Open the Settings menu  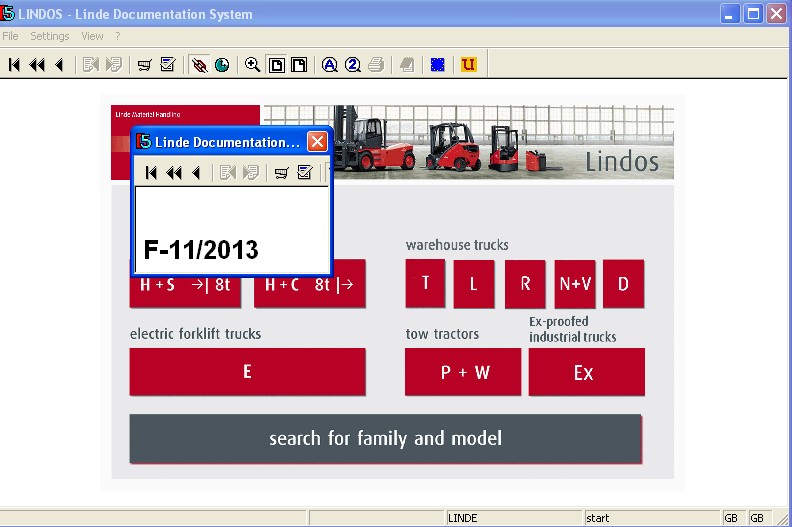tap(50, 36)
